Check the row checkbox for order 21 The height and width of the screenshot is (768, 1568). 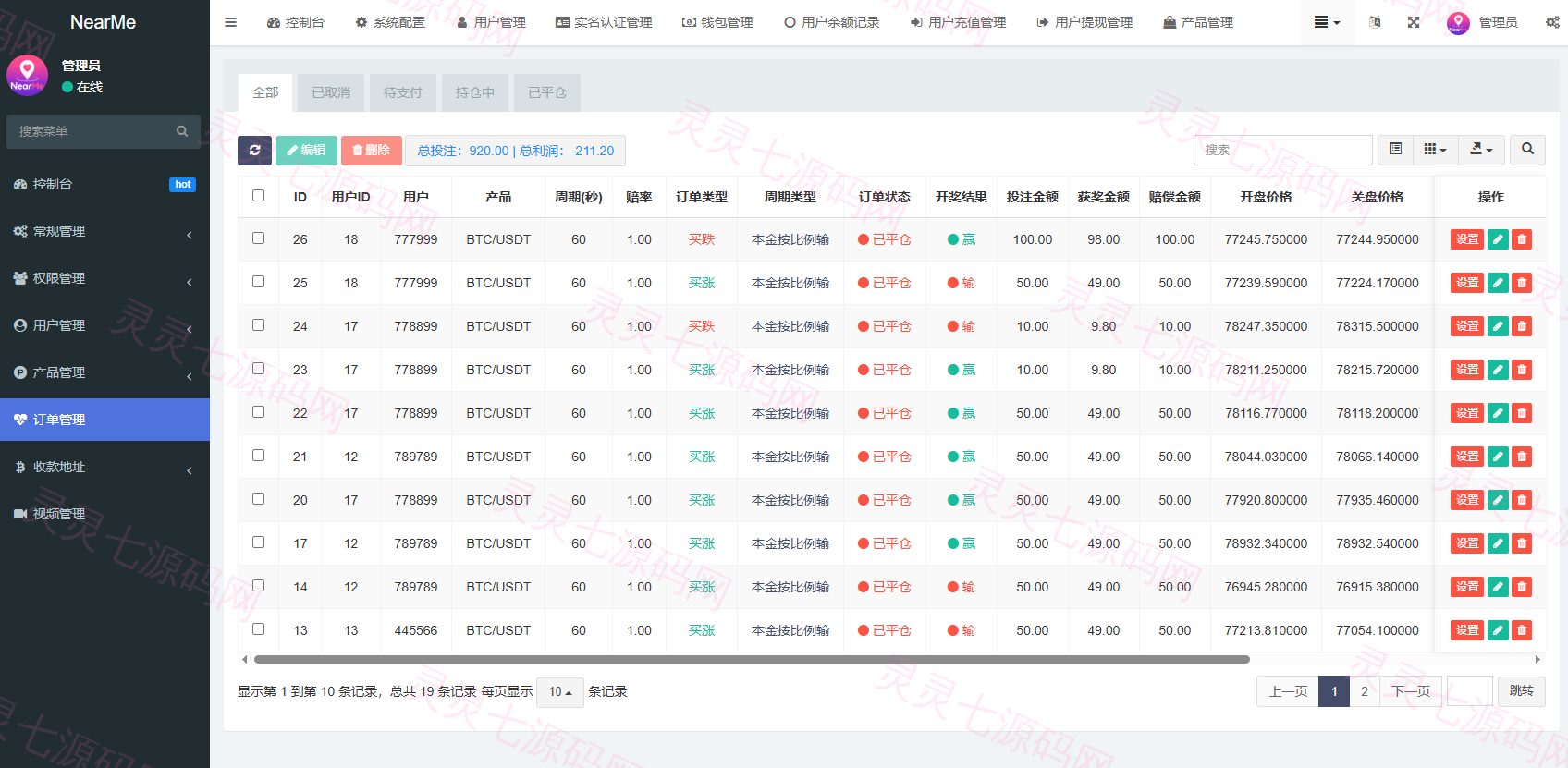[x=259, y=456]
